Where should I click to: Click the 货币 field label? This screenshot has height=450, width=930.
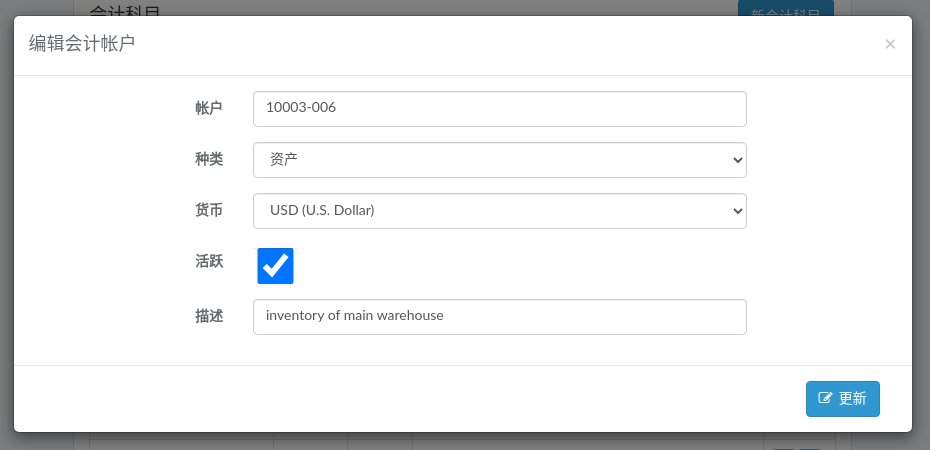(x=209, y=210)
